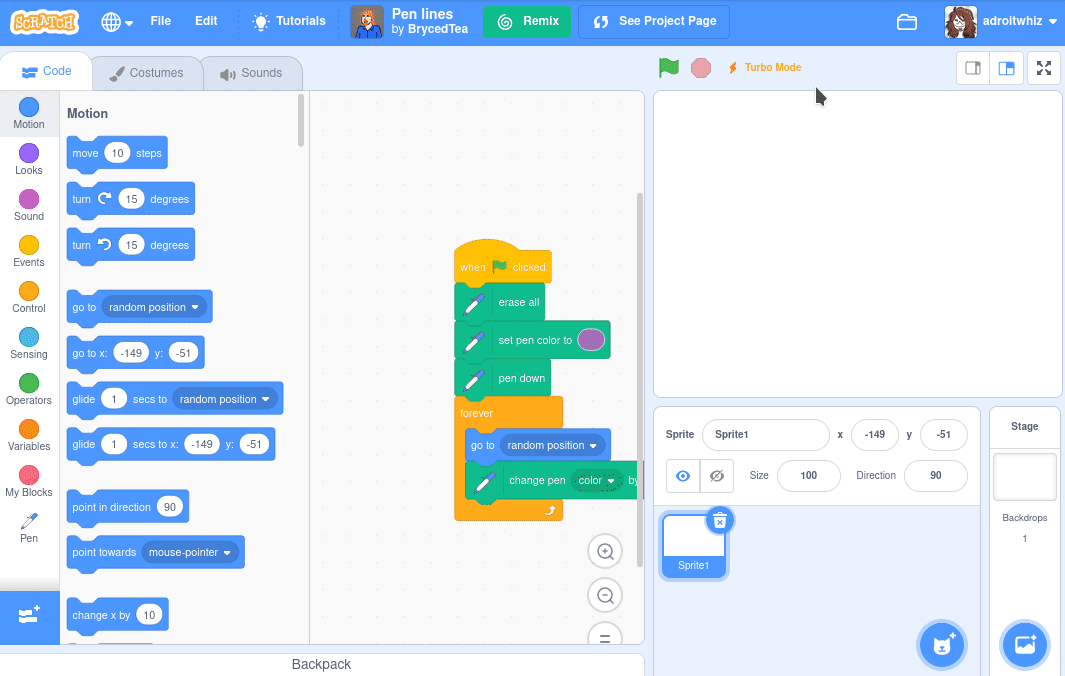
Task: Open the Scratch logo home link
Action: click(x=45, y=22)
